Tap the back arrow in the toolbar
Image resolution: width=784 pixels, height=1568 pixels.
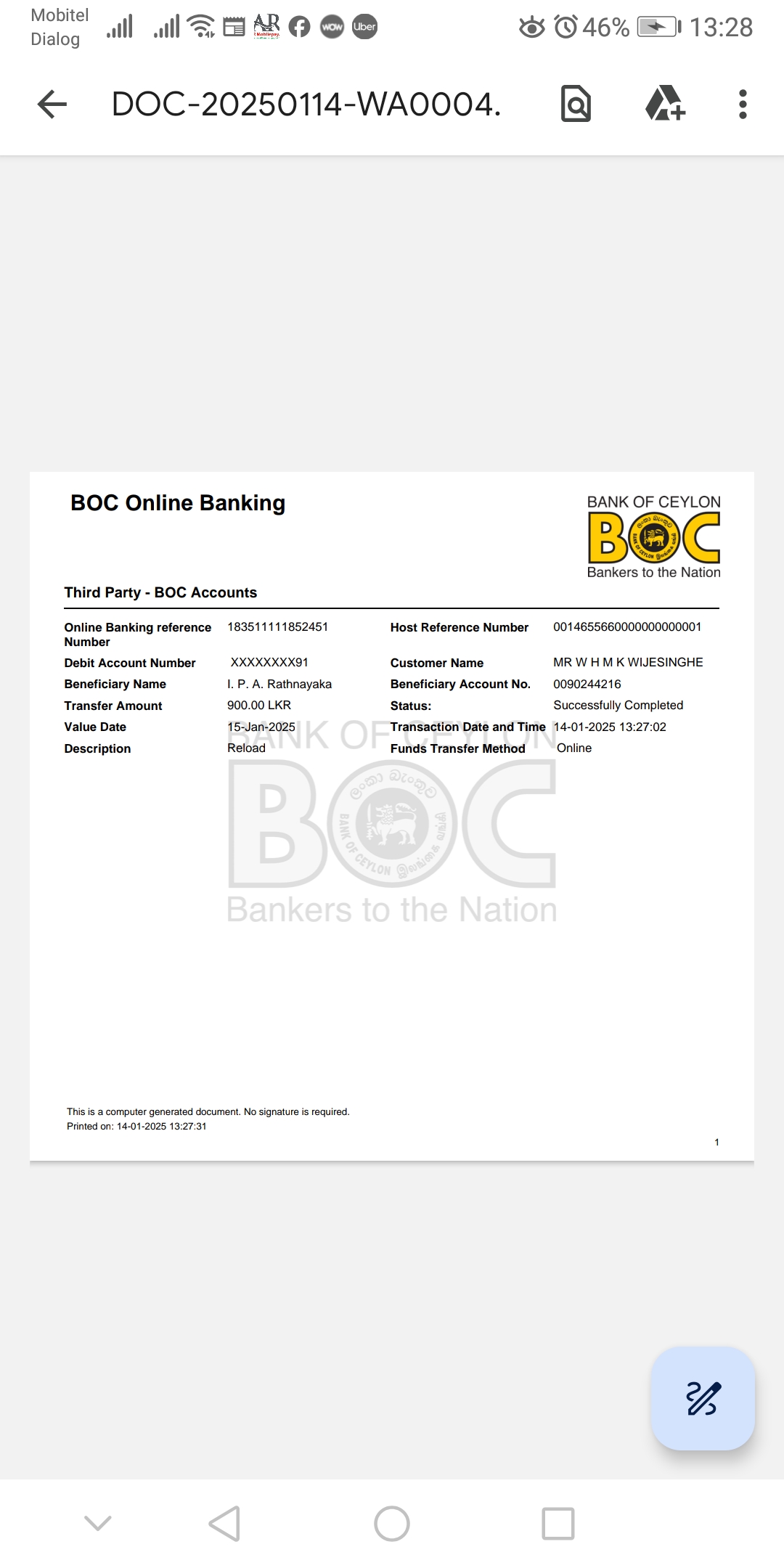(x=52, y=105)
